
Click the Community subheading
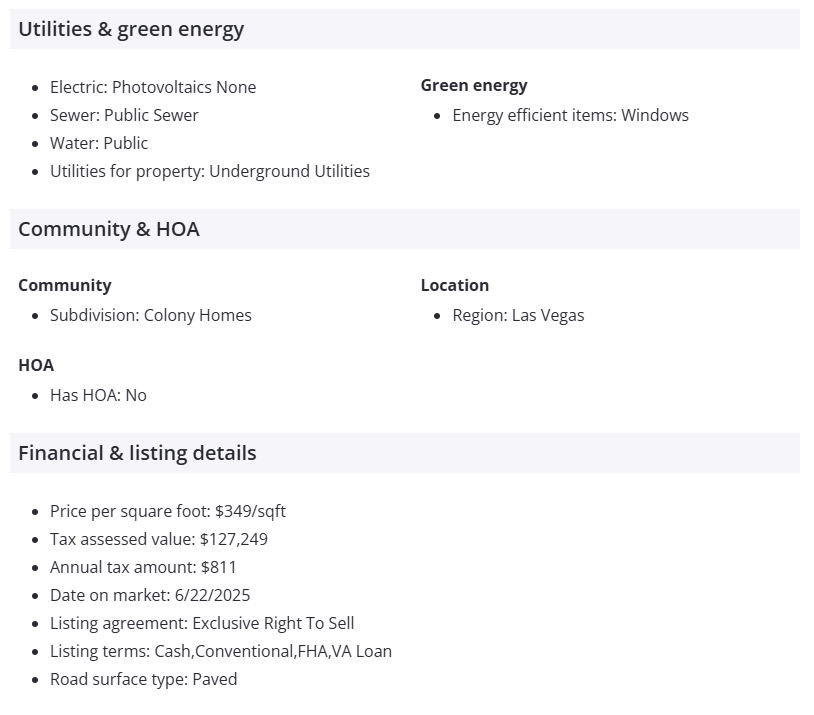[65, 285]
